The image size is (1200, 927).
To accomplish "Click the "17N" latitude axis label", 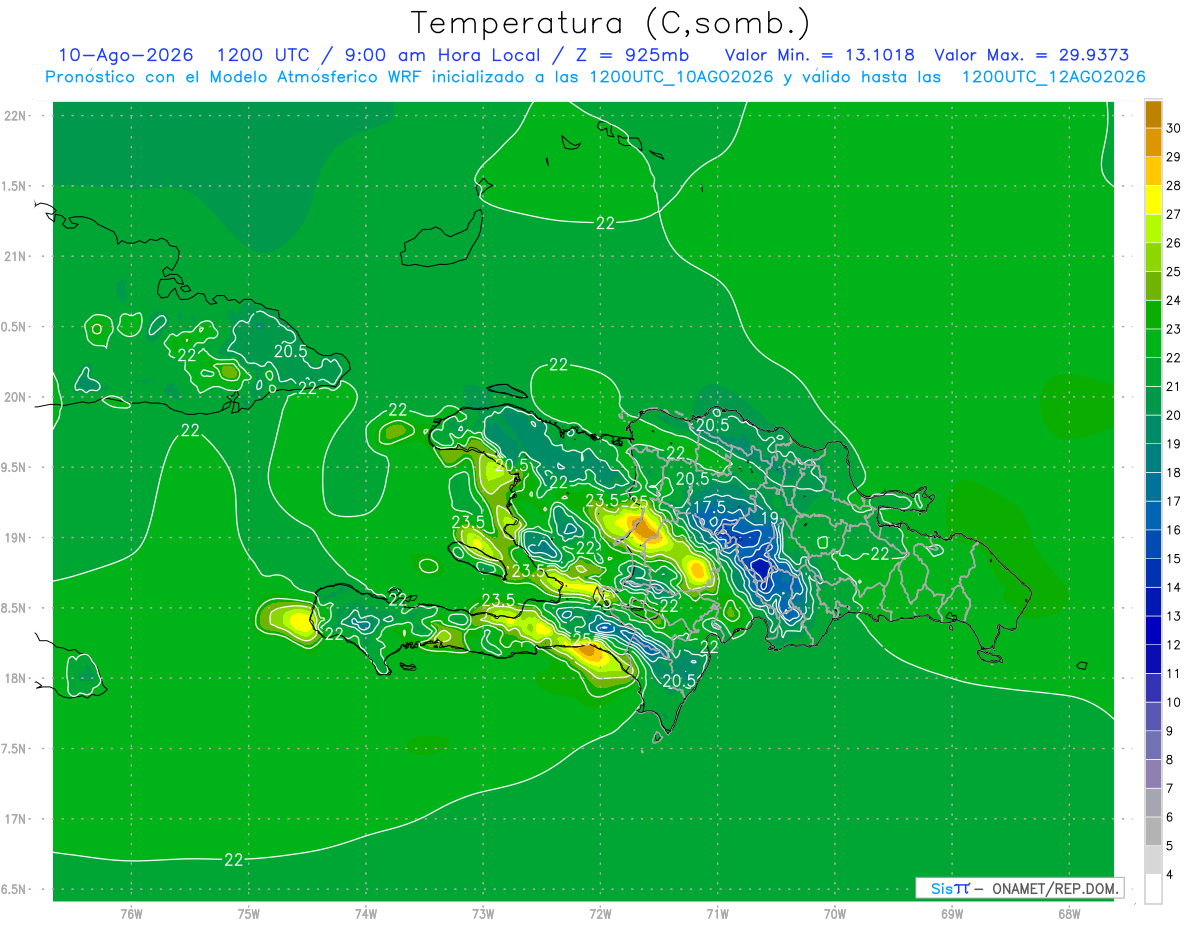I will pyautogui.click(x=16, y=820).
